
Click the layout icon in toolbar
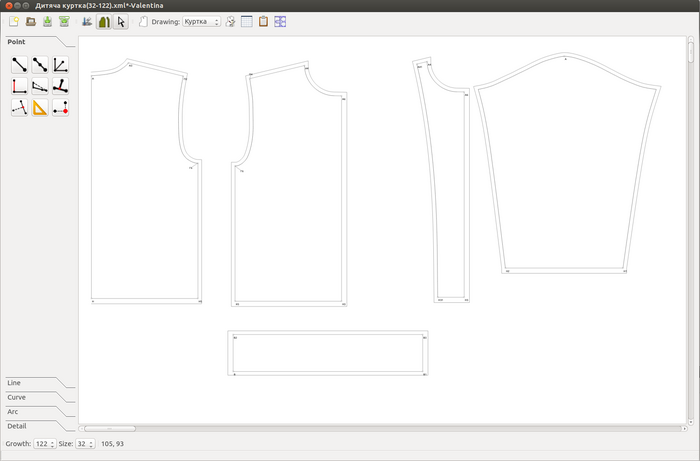(x=280, y=21)
